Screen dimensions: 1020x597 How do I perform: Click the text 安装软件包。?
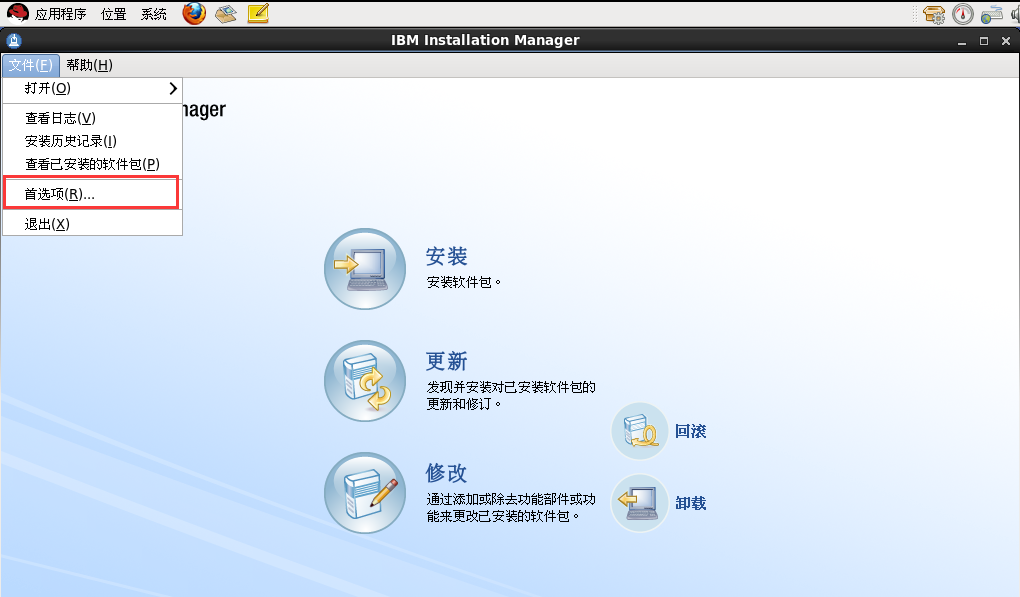point(464,282)
